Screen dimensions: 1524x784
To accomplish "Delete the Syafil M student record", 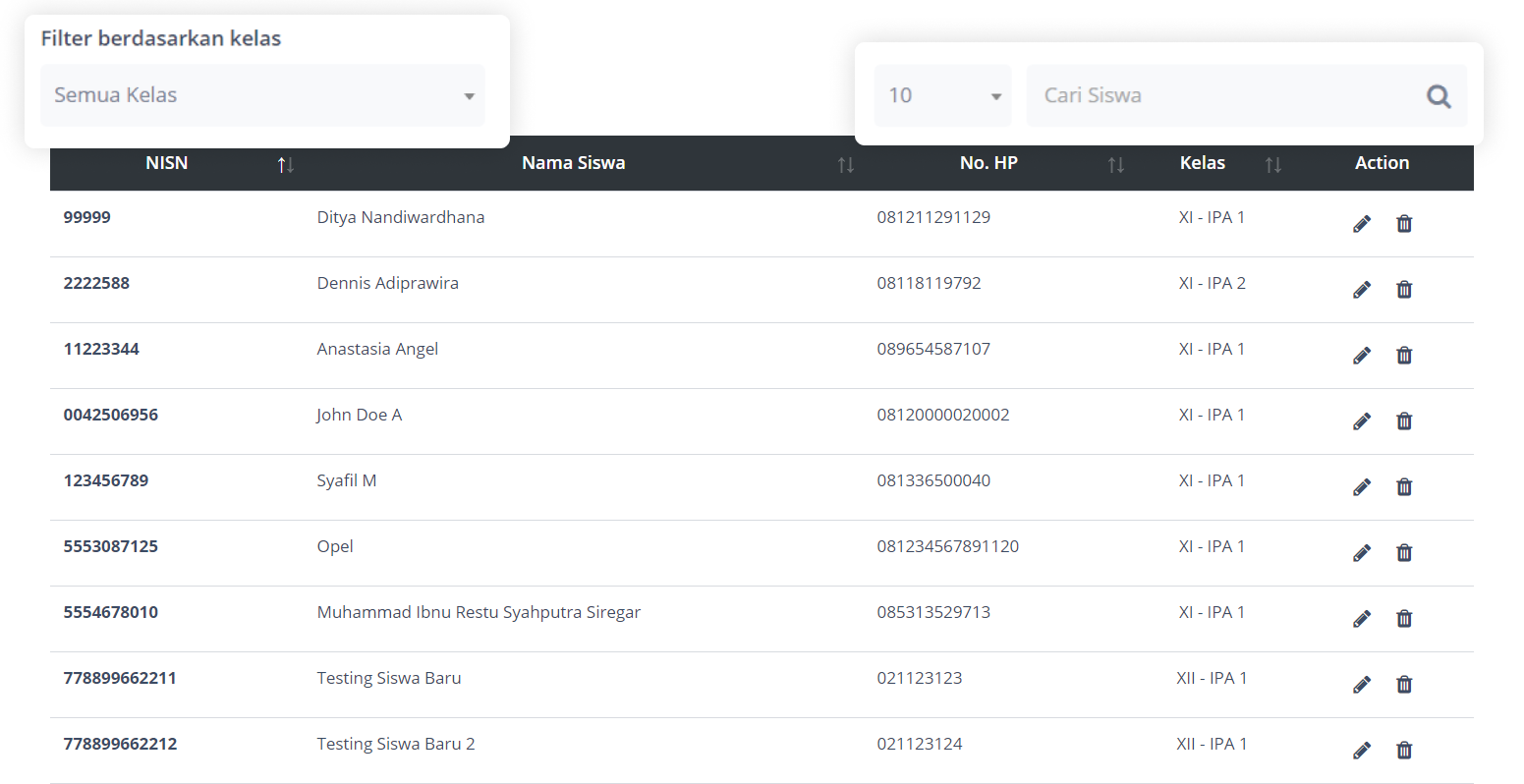I will [x=1404, y=487].
